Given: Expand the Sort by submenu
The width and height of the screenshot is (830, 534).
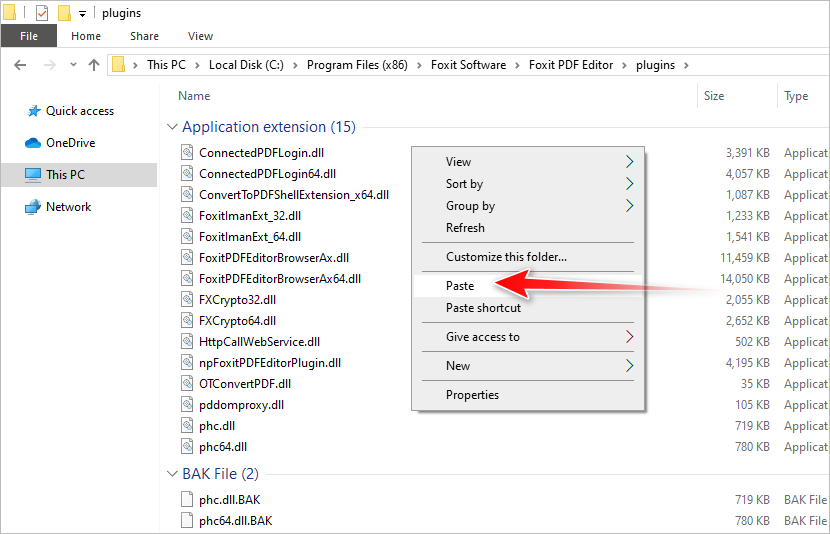Looking at the screenshot, I should tap(629, 184).
